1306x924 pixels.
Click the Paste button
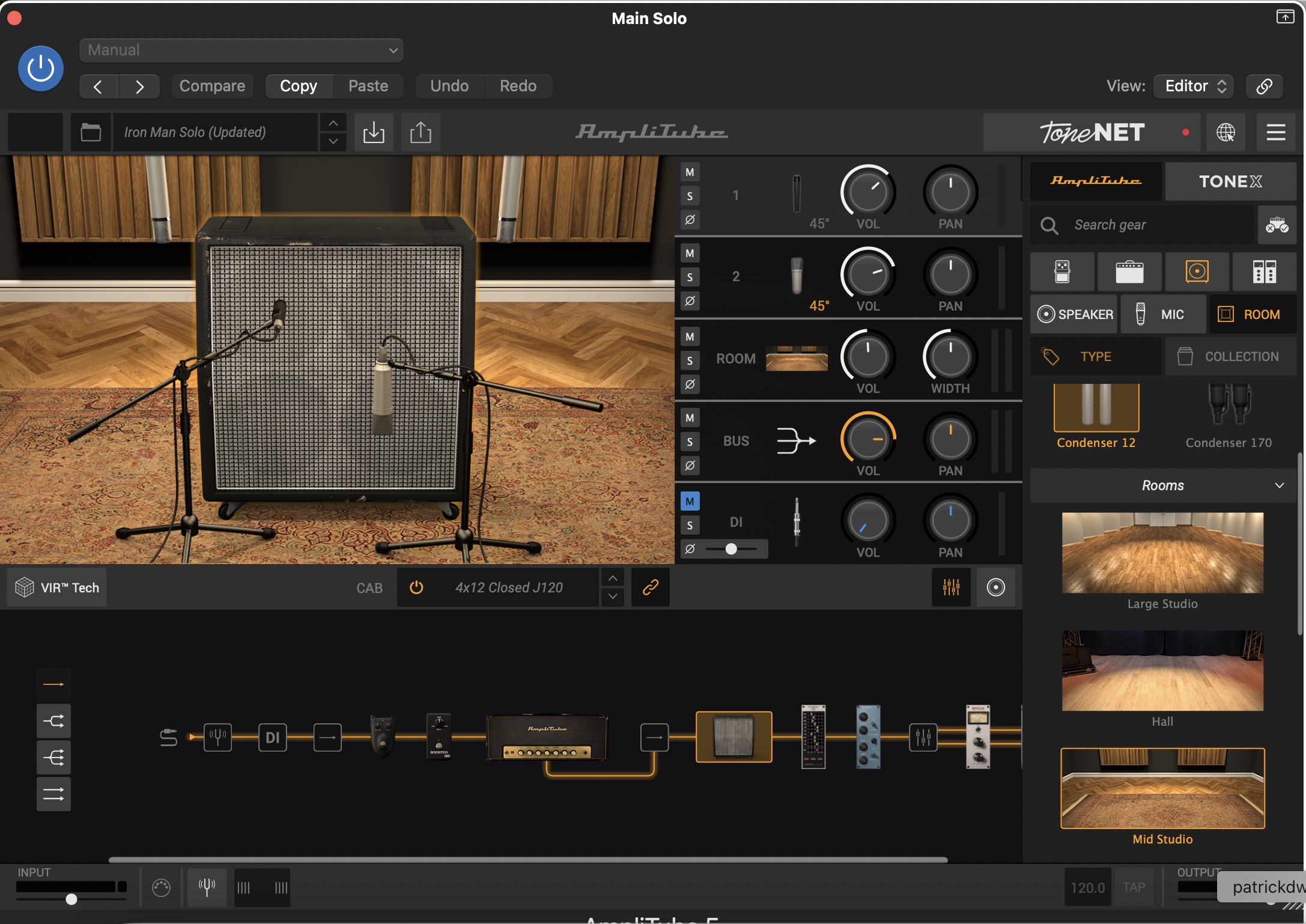click(368, 86)
